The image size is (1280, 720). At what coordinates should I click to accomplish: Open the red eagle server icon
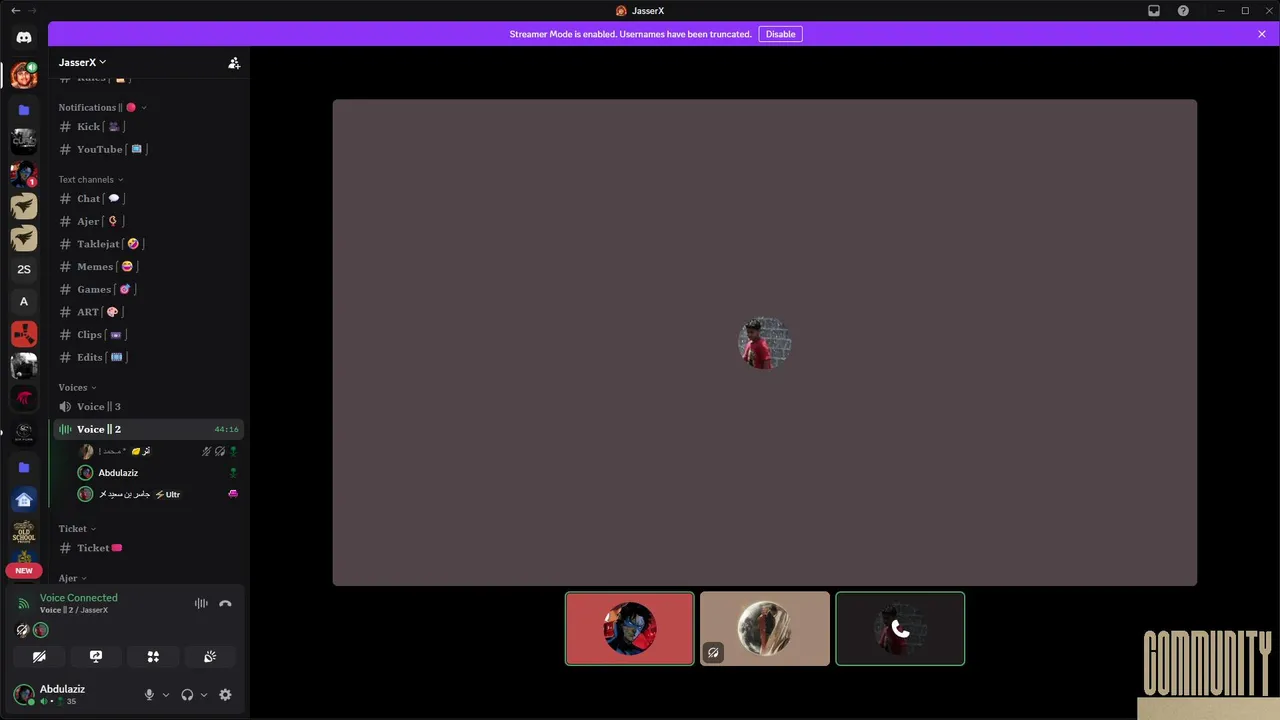coord(24,398)
